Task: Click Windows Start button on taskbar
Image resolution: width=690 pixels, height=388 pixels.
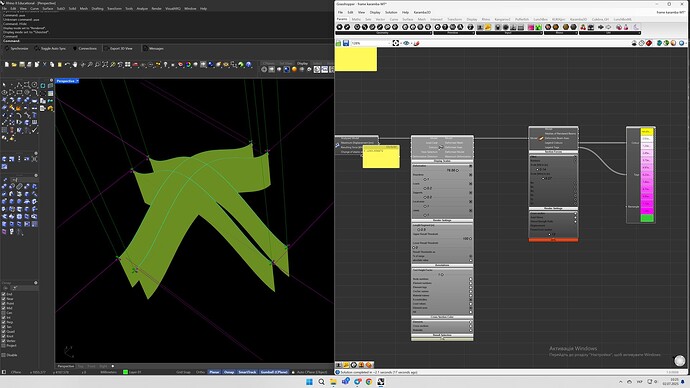Action: click(309, 382)
